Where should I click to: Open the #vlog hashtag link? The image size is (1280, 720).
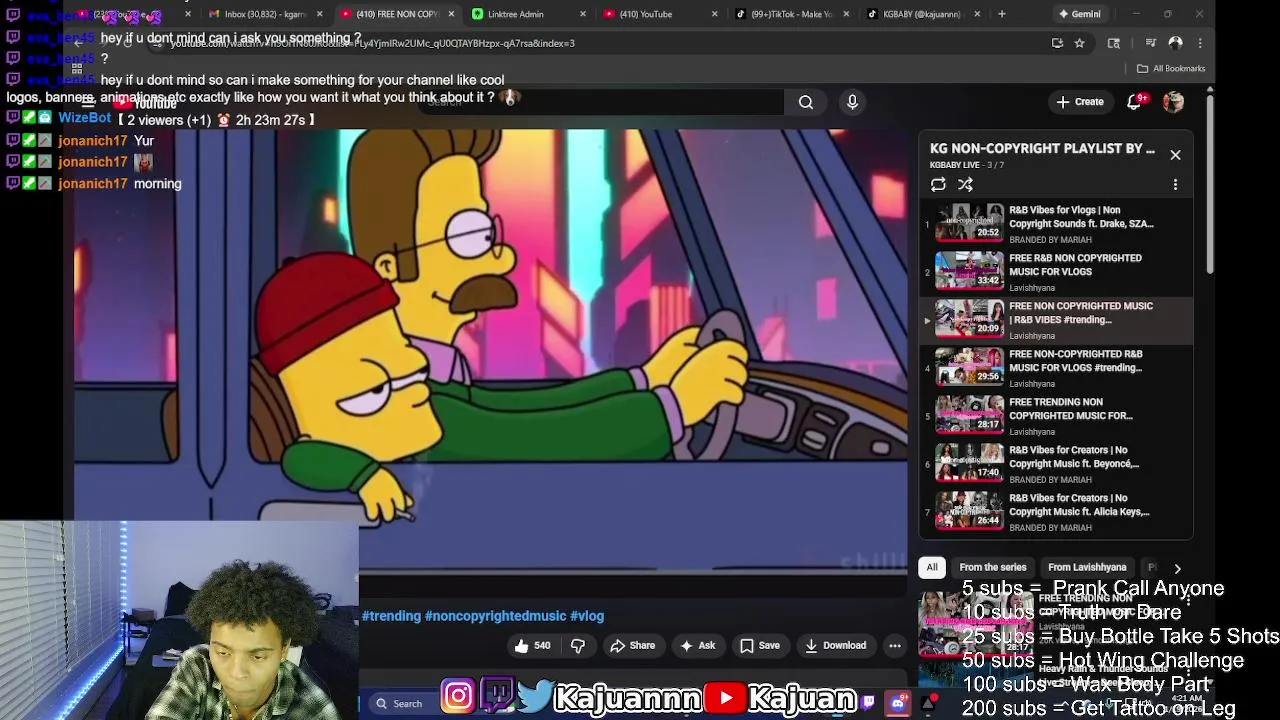587,616
